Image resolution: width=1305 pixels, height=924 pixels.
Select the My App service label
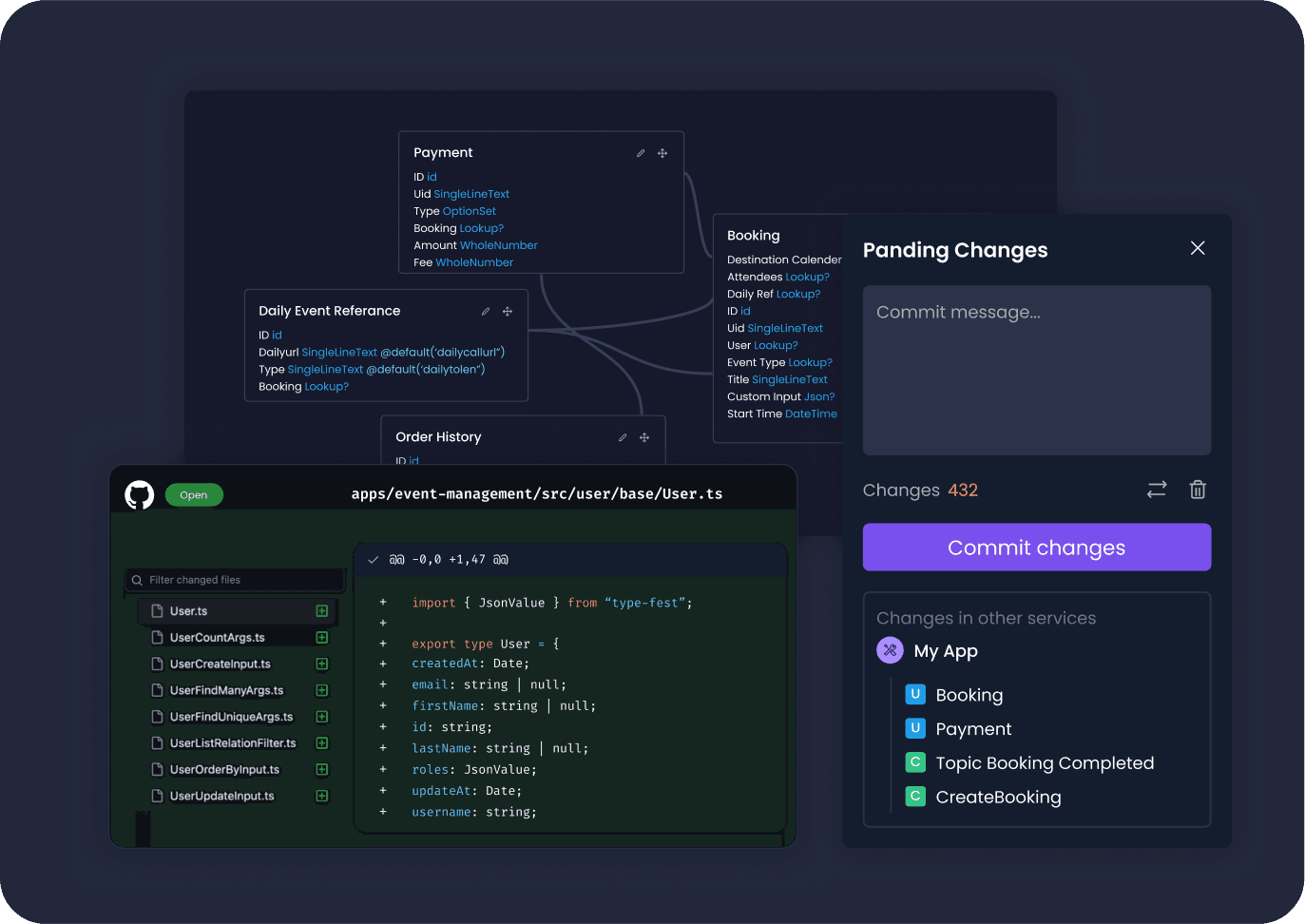pyautogui.click(x=946, y=651)
